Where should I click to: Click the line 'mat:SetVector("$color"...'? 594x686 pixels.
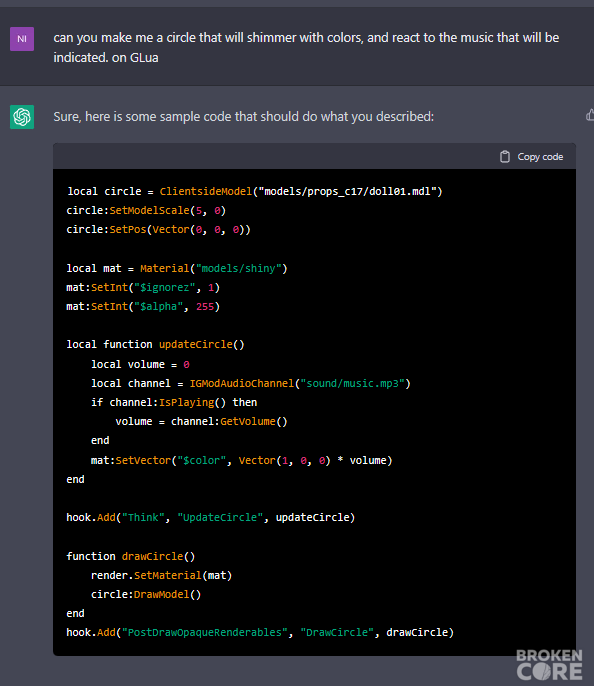coord(241,461)
